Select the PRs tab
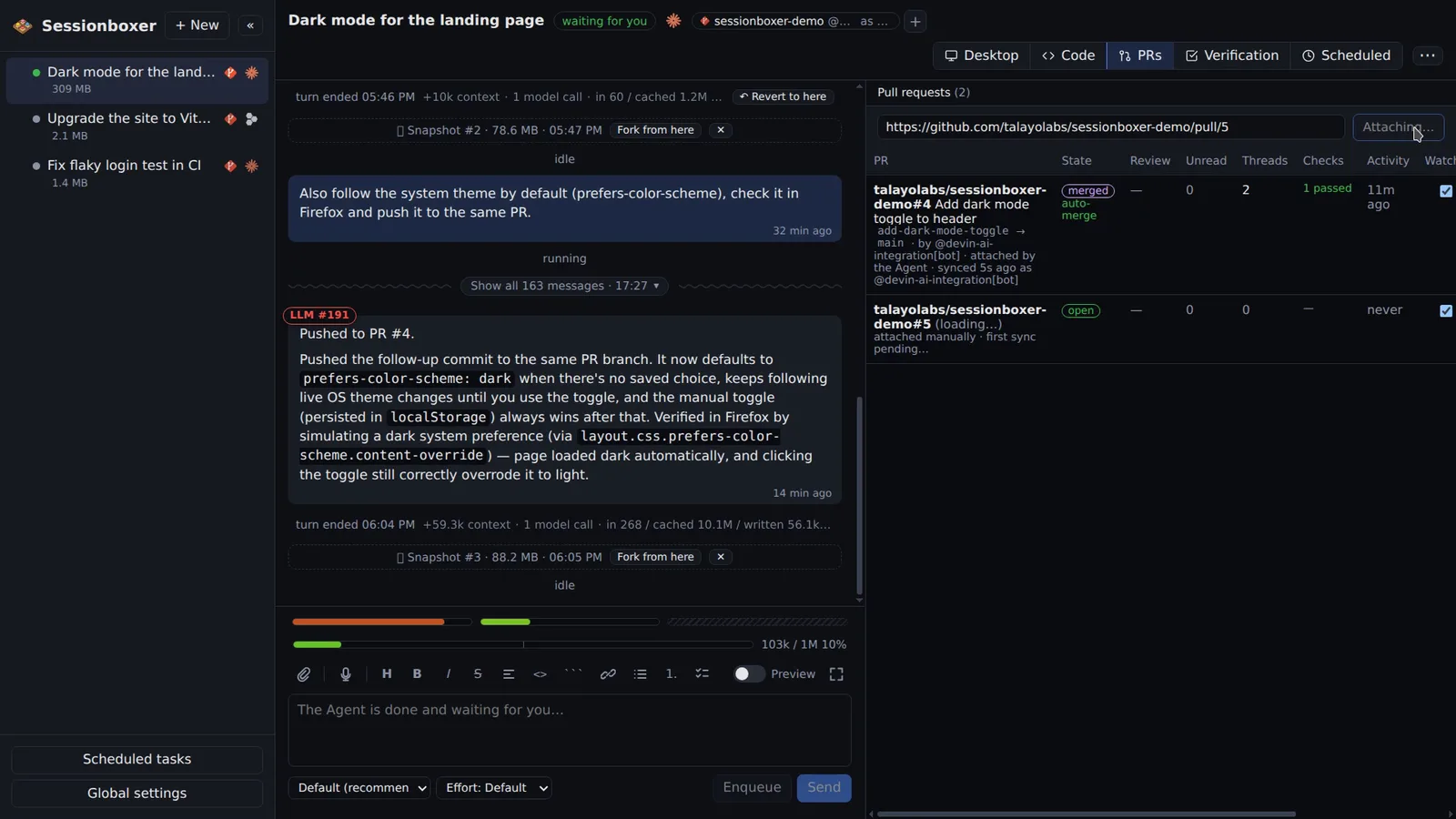This screenshot has height=819, width=1456. 1140,56
